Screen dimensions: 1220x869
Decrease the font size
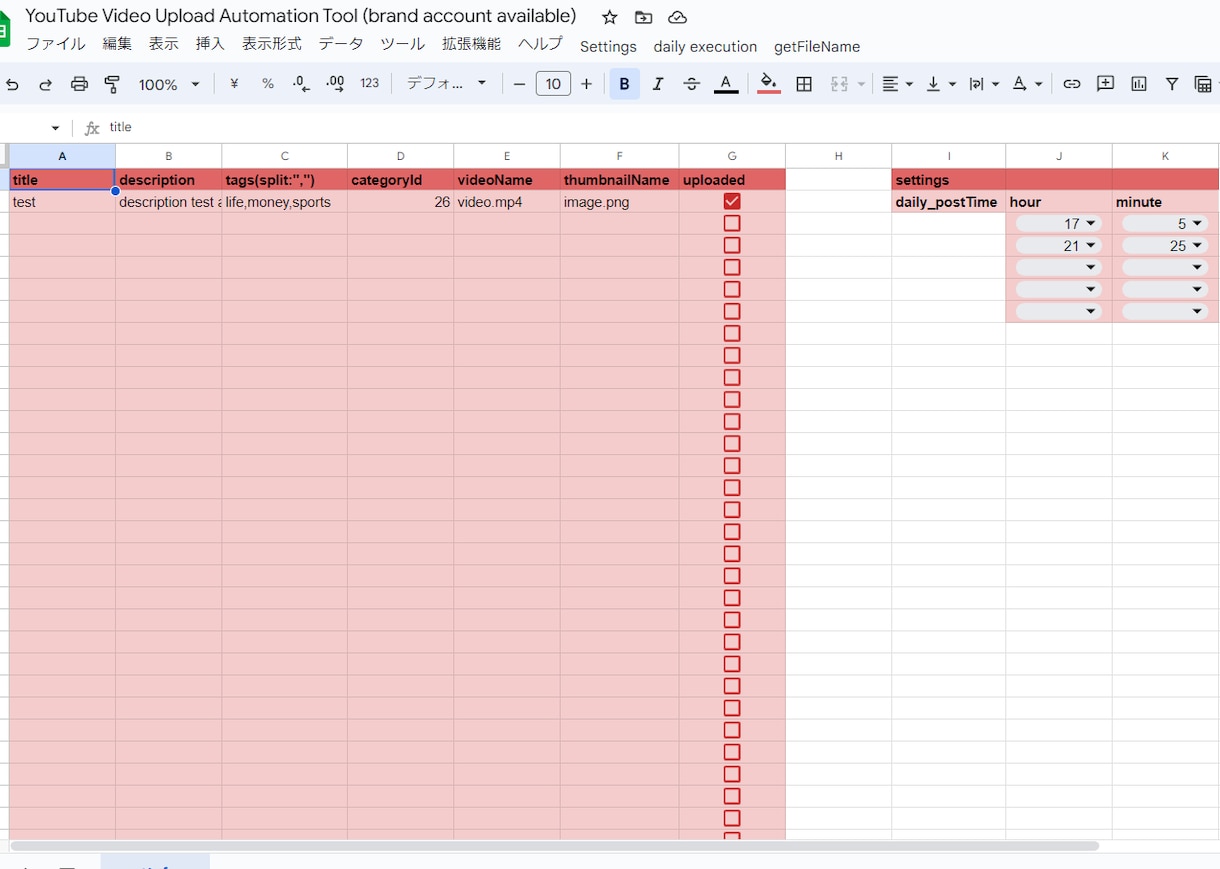pyautogui.click(x=519, y=84)
